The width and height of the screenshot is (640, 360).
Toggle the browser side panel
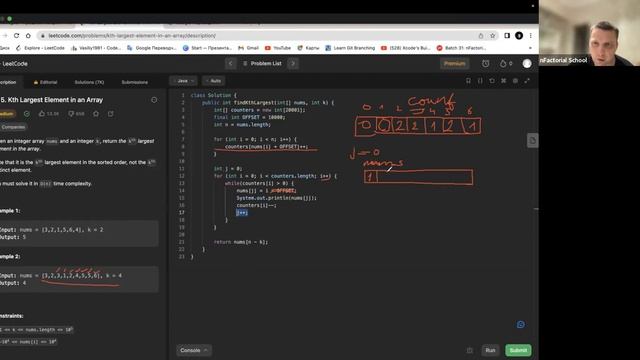pyautogui.click(x=507, y=36)
